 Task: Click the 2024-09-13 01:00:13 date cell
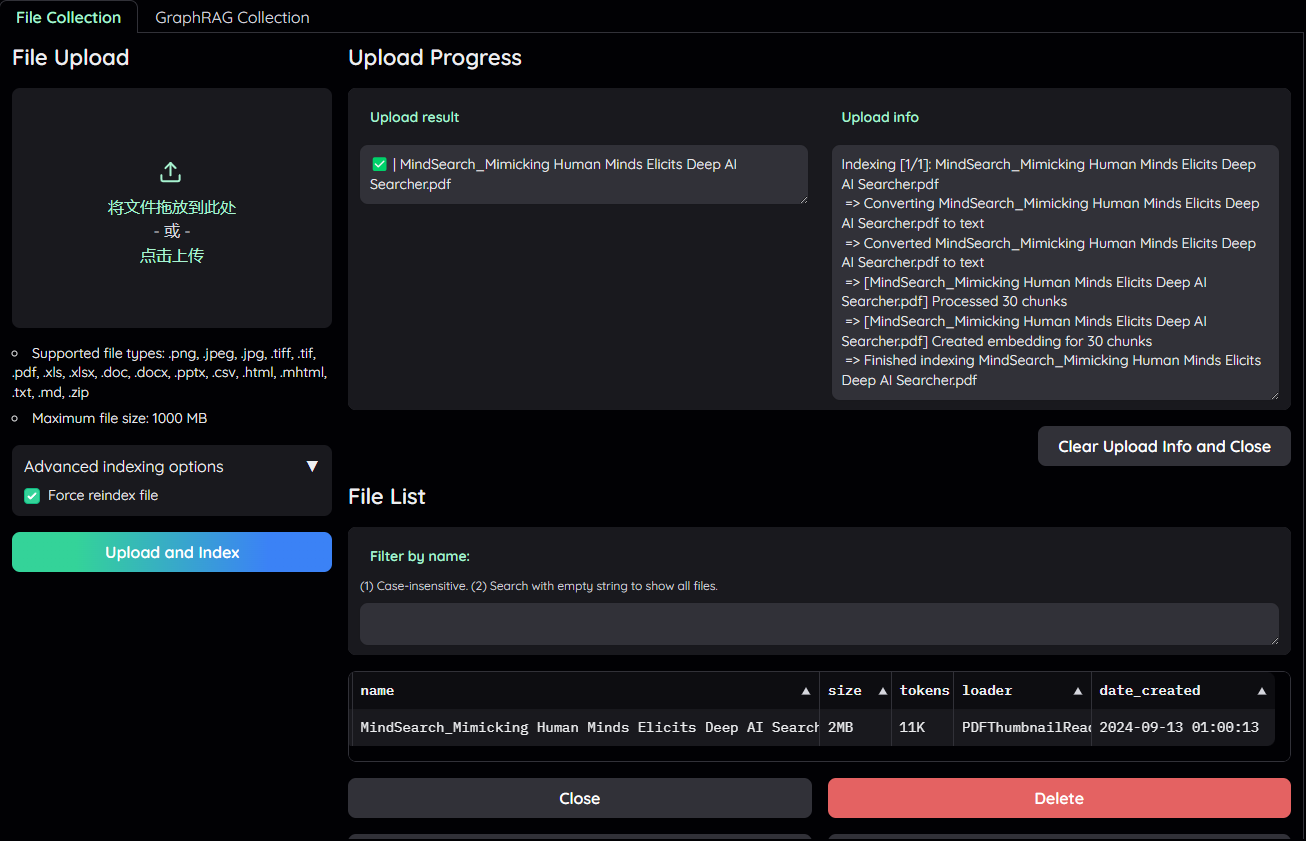[1182, 727]
